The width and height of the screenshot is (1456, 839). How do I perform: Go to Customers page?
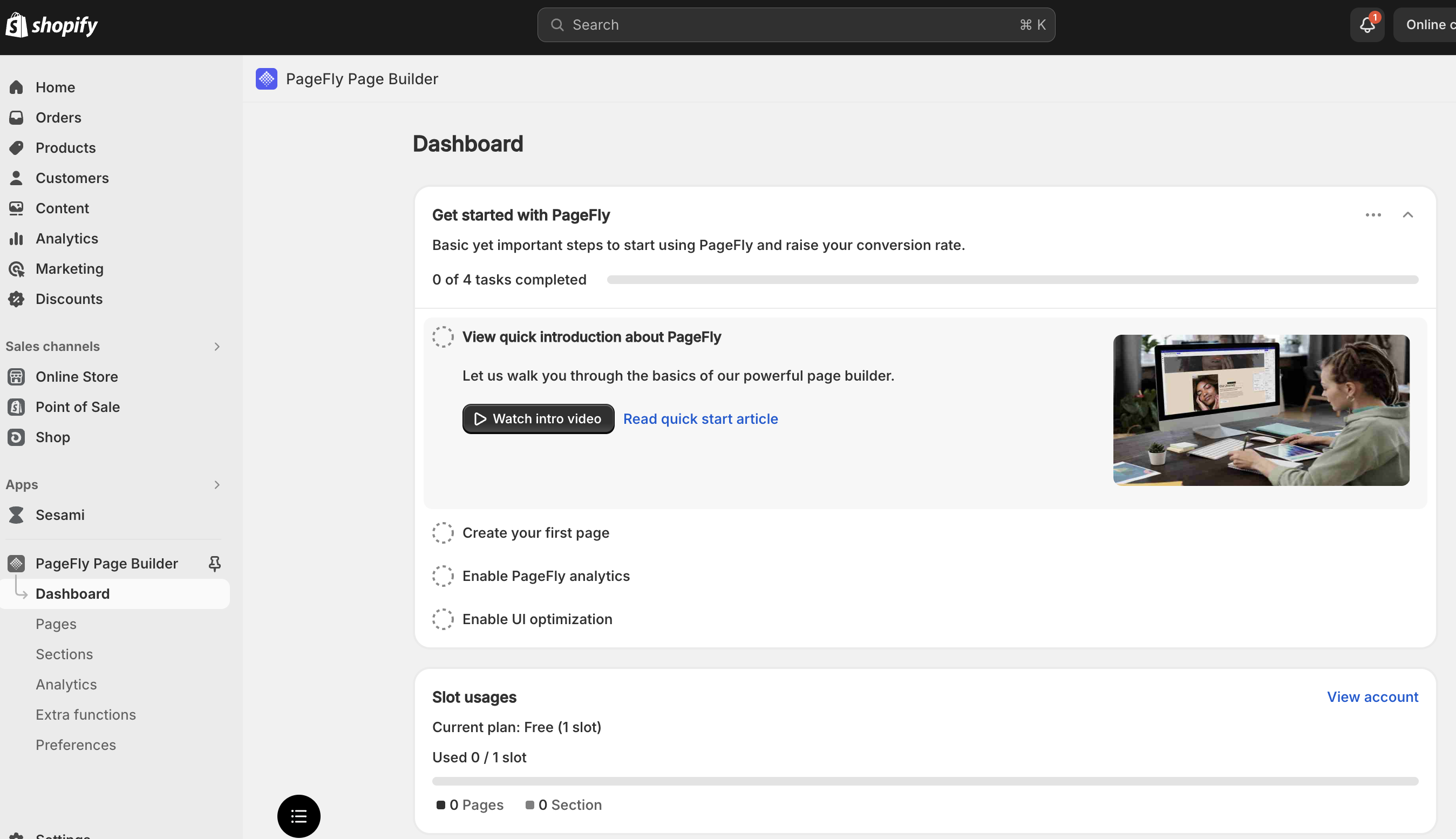pos(72,178)
